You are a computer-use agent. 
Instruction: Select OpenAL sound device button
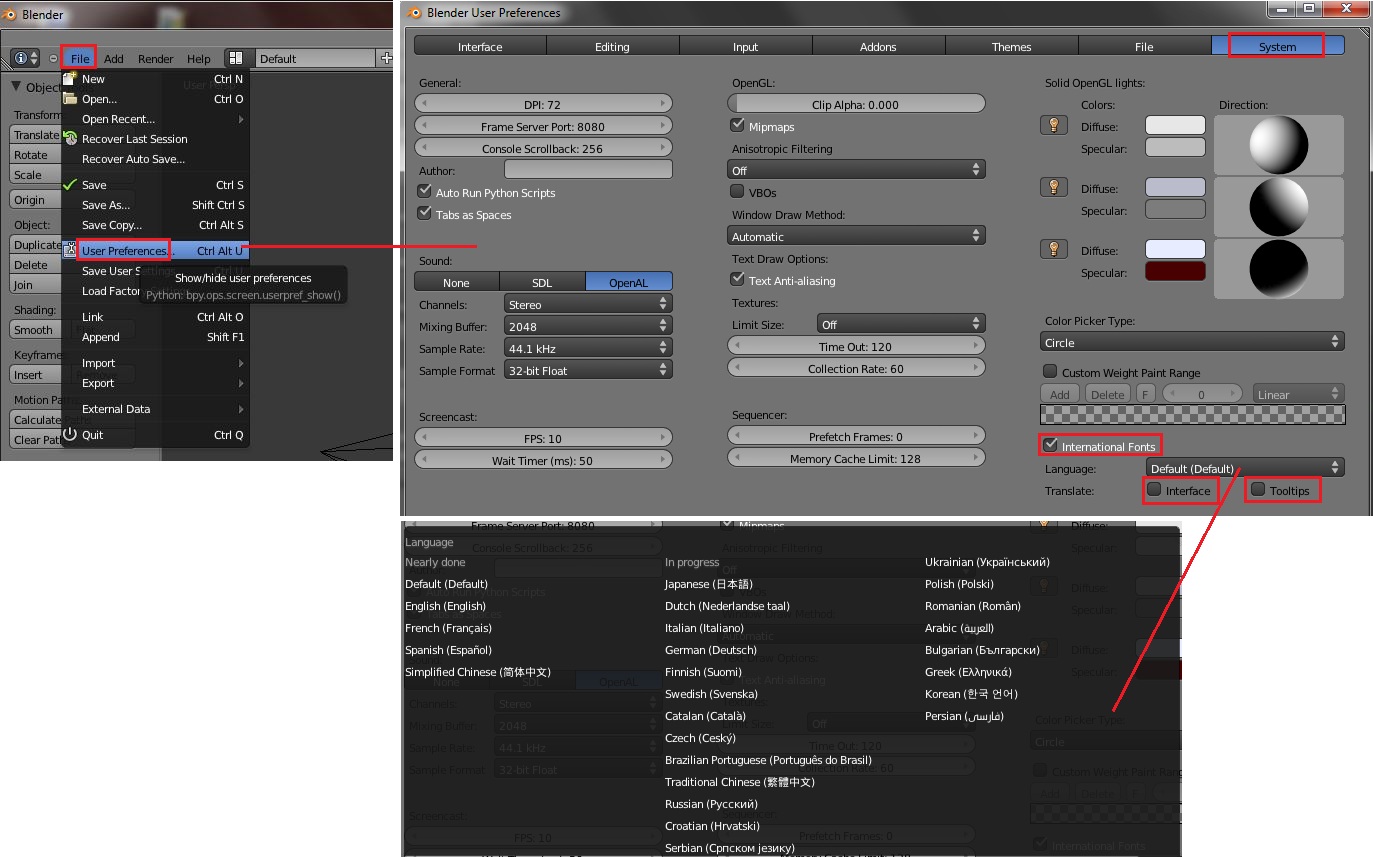point(629,282)
